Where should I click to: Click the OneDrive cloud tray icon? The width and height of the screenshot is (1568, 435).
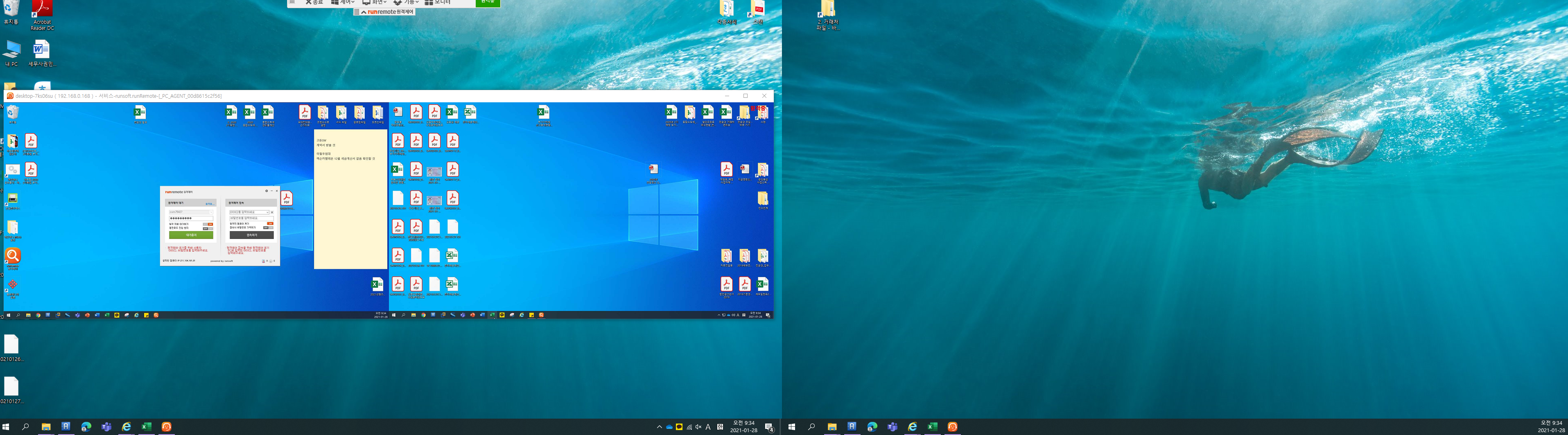(x=669, y=427)
